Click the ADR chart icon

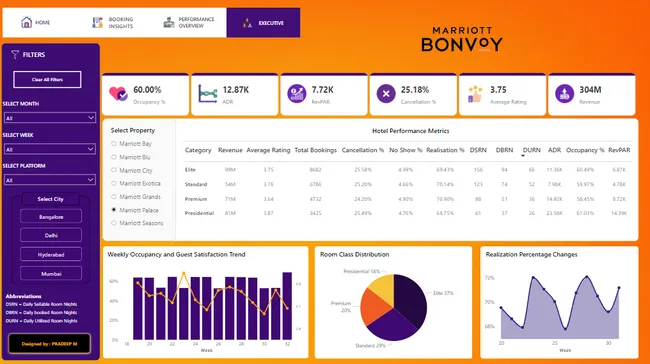[208, 94]
